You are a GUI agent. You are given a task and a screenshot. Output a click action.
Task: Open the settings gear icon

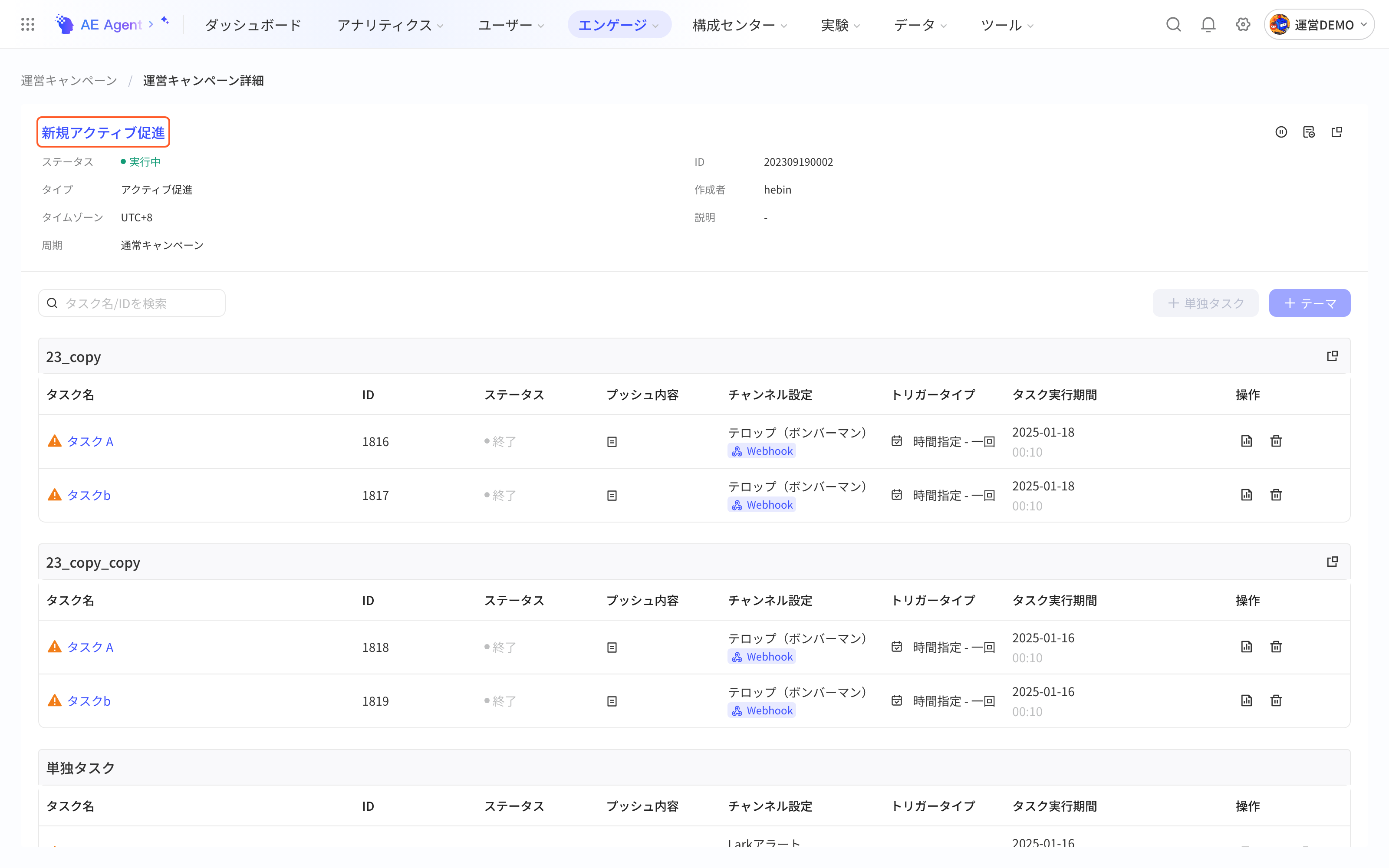pyautogui.click(x=1243, y=24)
